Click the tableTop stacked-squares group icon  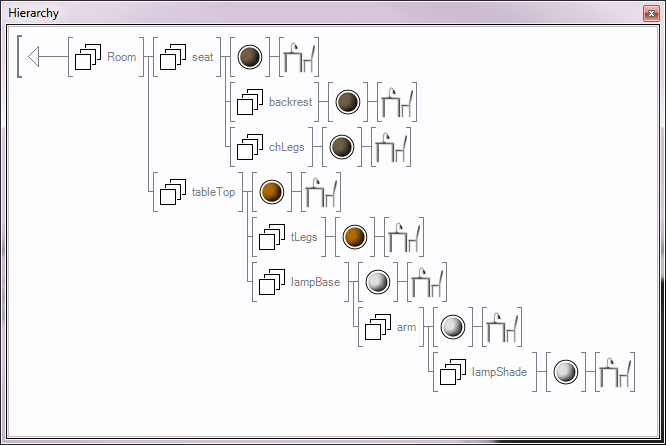click(x=174, y=192)
